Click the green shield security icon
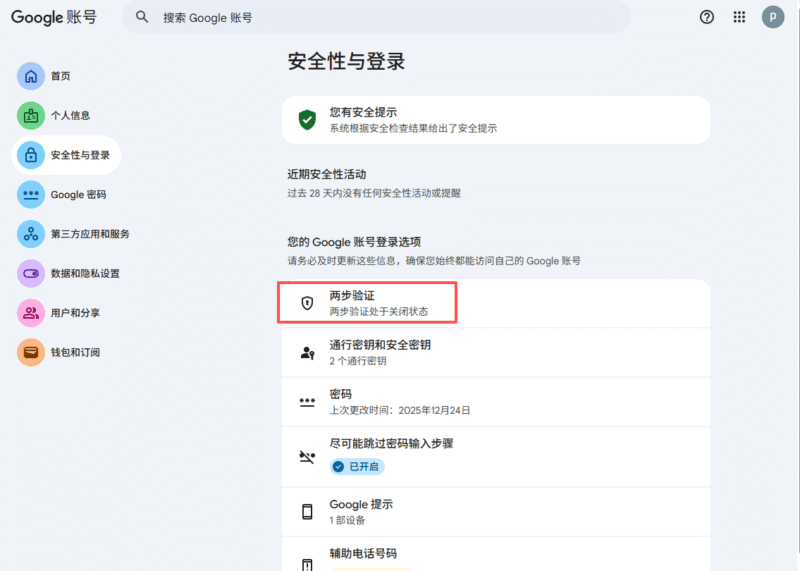This screenshot has width=800, height=571. pos(307,120)
